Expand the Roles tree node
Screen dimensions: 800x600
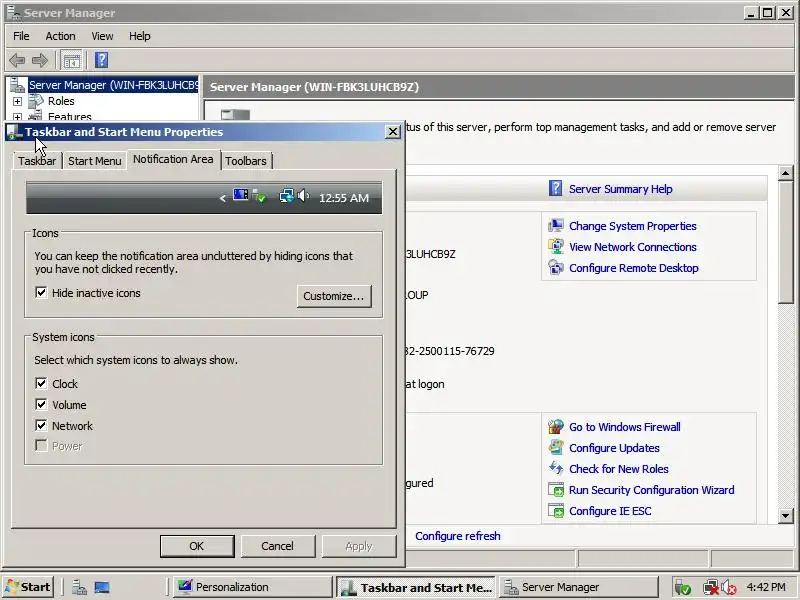pos(17,101)
